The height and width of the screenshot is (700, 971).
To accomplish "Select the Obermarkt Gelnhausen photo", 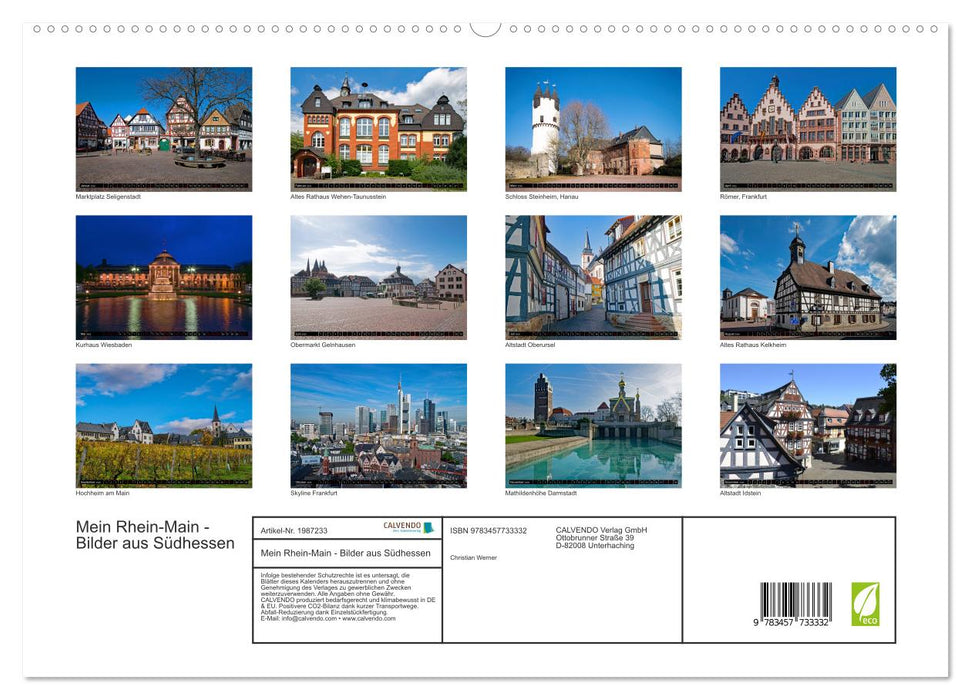I will click(377, 277).
